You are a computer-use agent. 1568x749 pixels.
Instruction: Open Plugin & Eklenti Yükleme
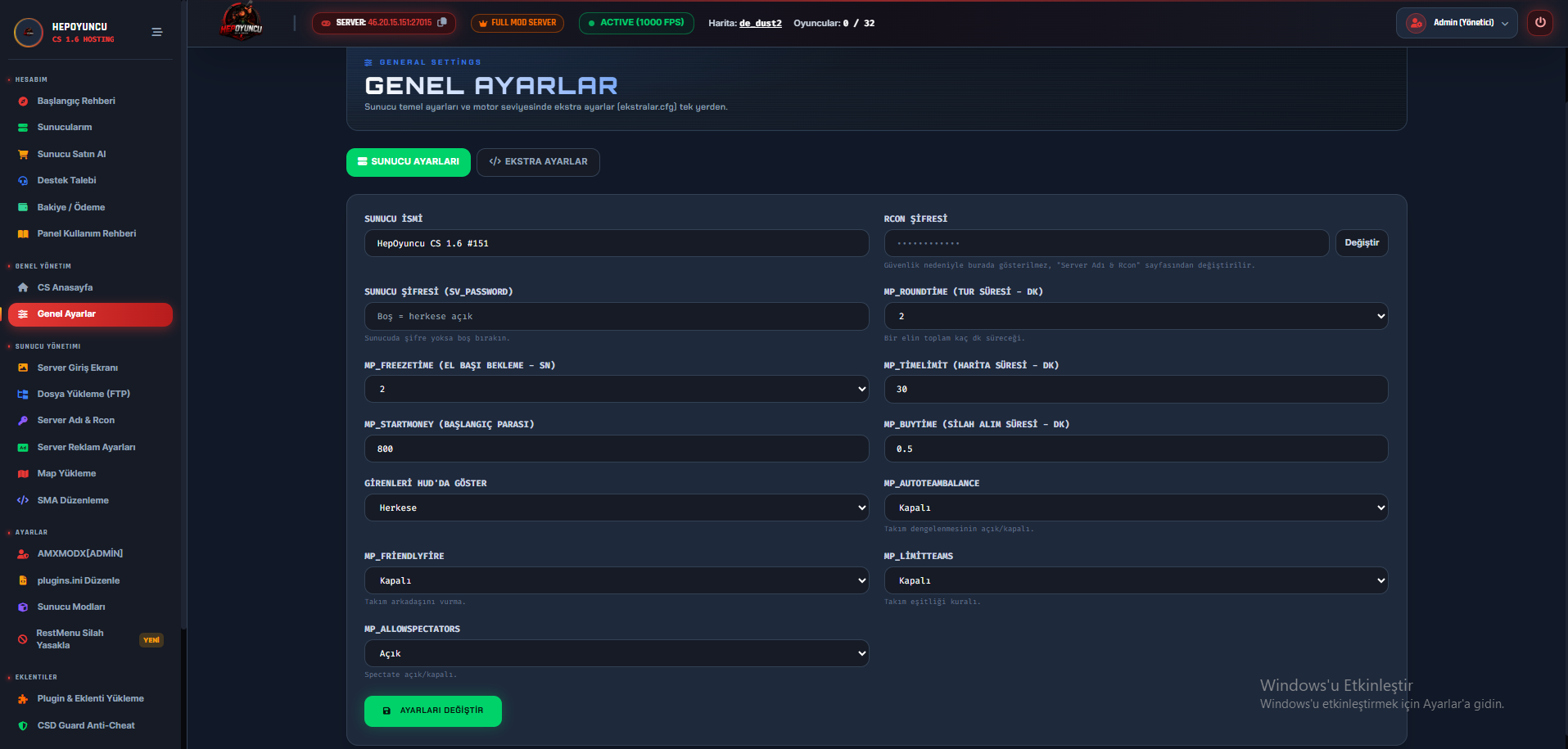click(90, 699)
